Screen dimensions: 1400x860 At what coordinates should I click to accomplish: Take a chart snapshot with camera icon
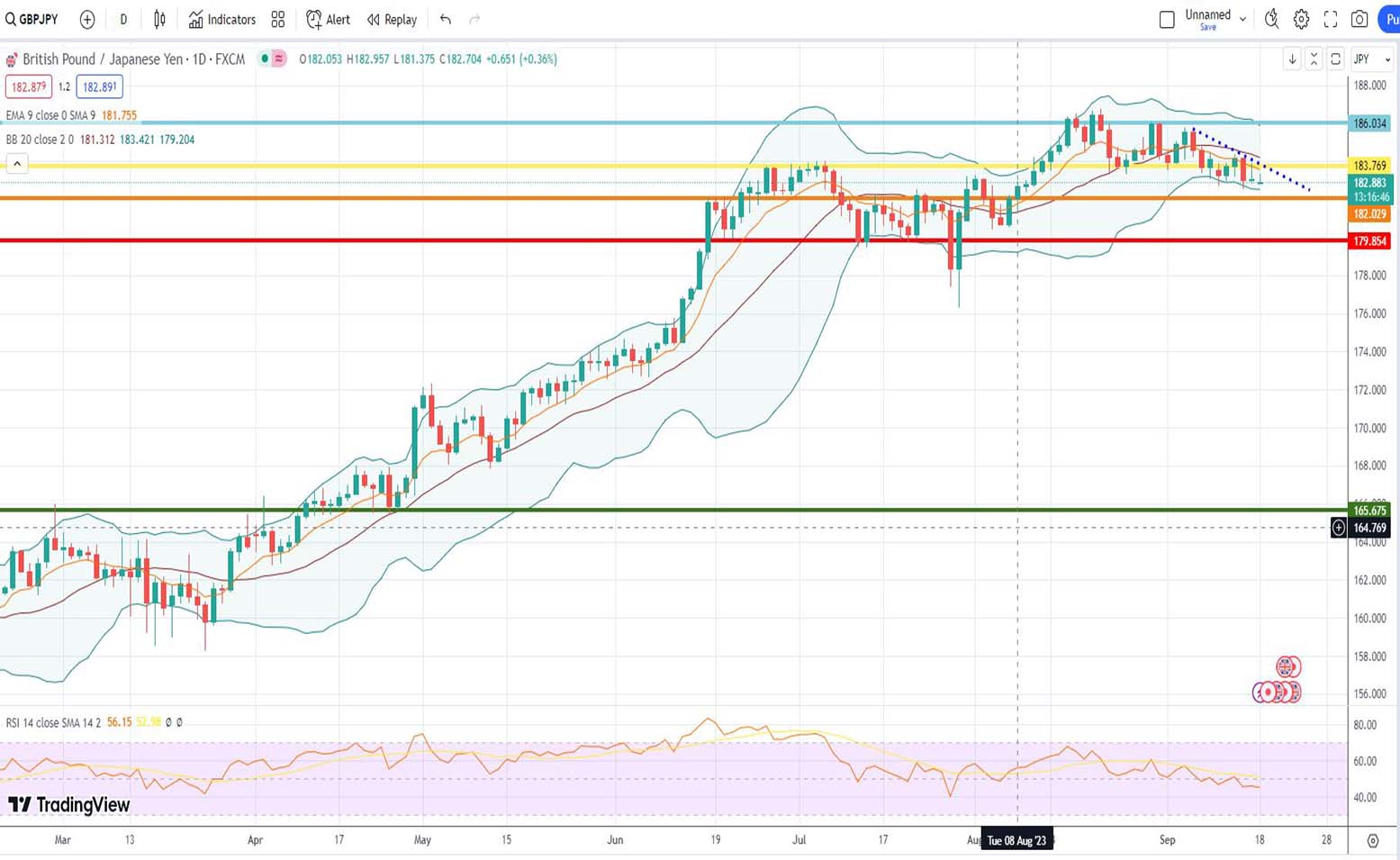(x=1359, y=19)
